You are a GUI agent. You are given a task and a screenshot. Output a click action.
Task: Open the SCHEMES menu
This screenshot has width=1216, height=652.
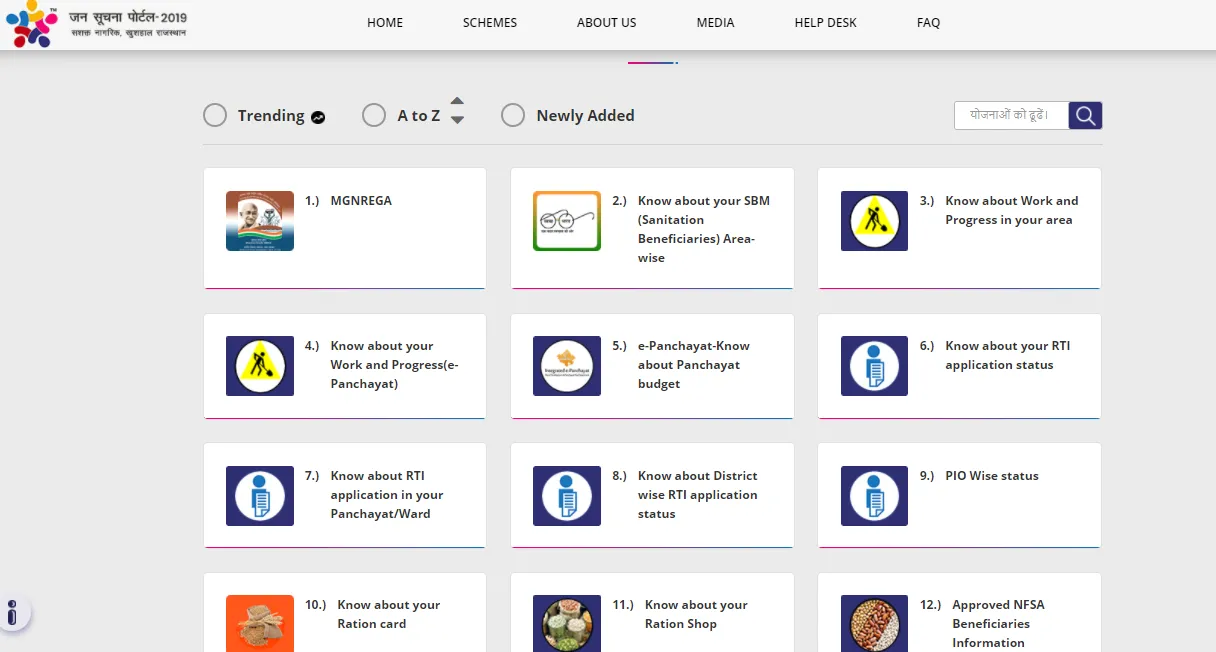point(490,23)
